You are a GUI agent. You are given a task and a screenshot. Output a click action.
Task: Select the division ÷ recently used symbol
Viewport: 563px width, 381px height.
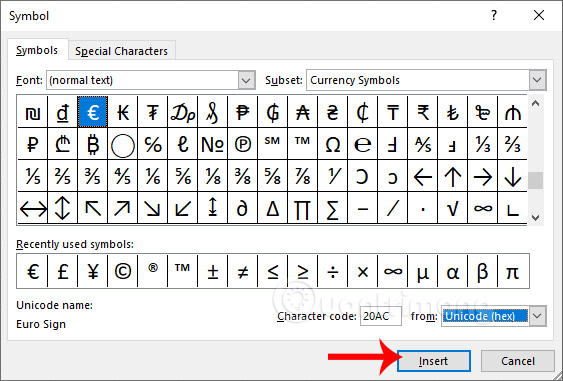tap(332, 271)
